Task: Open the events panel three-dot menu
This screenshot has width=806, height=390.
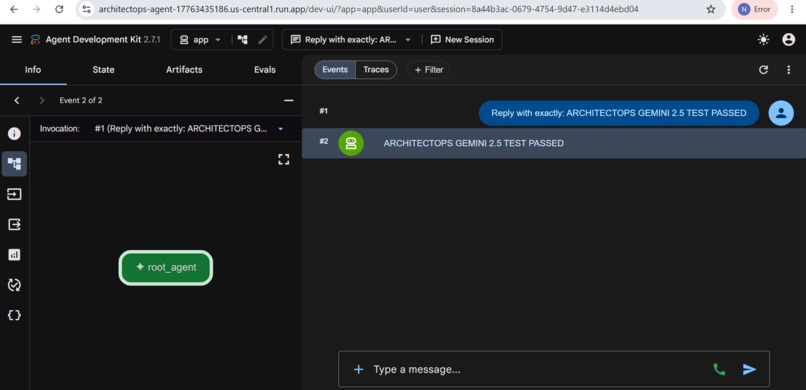Action: (789, 70)
